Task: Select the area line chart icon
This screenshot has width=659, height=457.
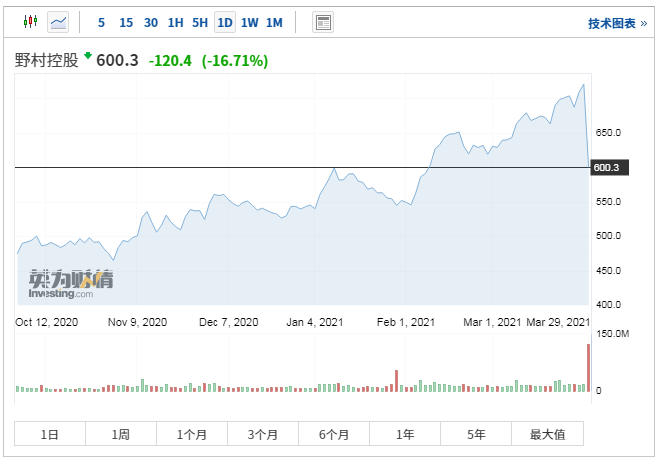Action: 59,22
